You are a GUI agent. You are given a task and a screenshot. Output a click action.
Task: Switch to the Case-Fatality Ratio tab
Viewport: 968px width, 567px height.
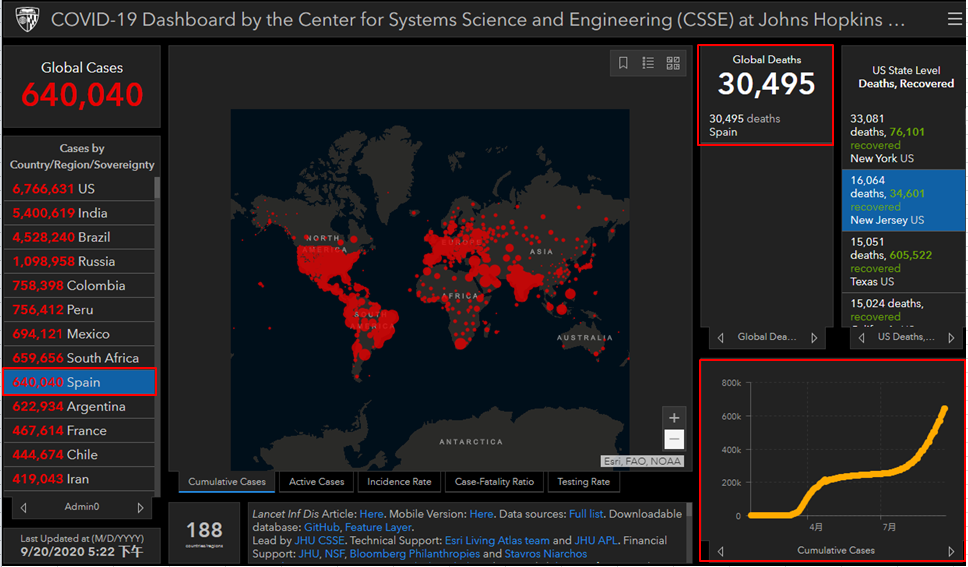[x=494, y=482]
